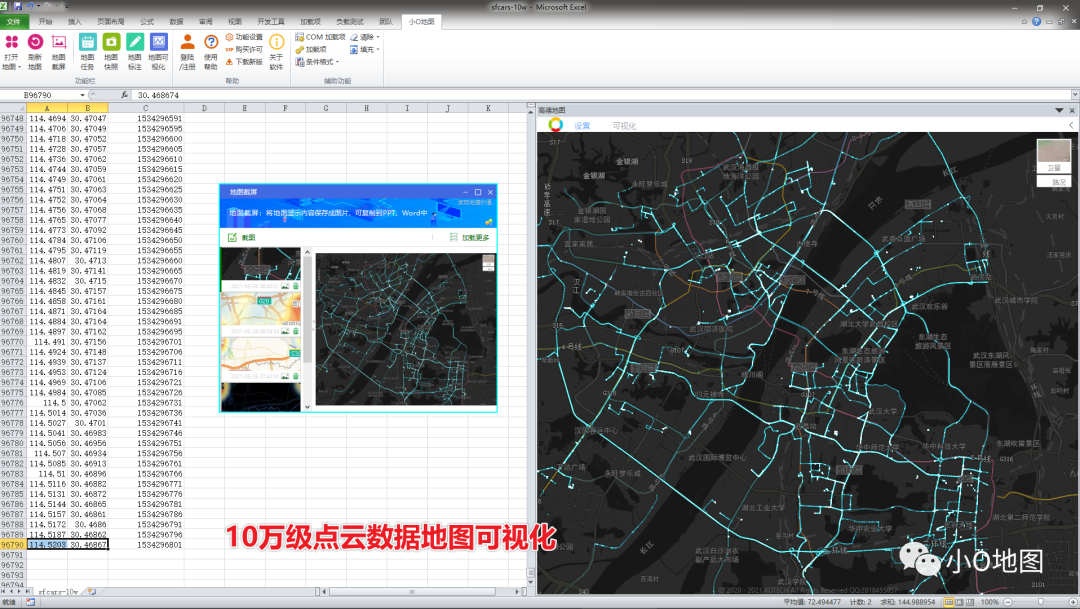The width and height of the screenshot is (1080, 609).
Task: Switch to Page Layout view in status bar
Action: (x=959, y=602)
